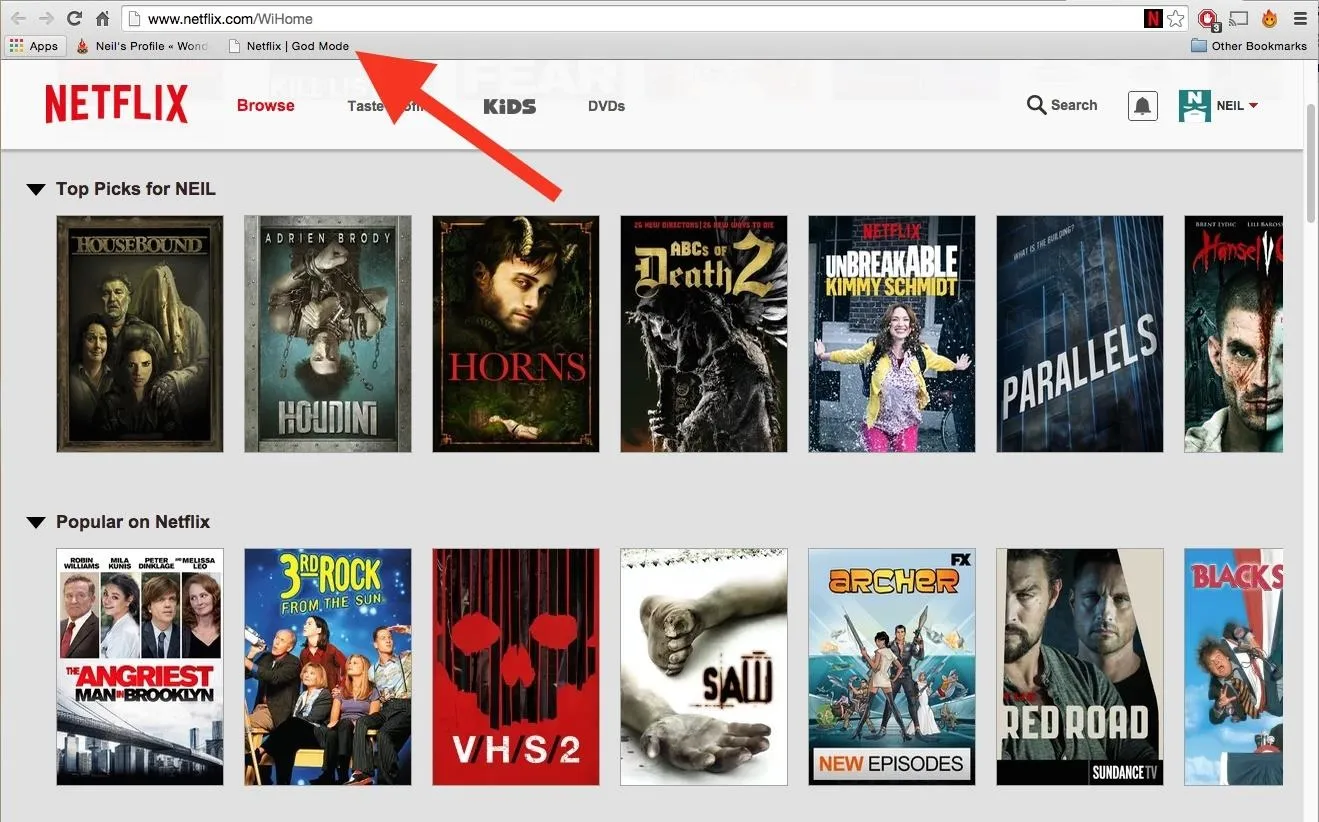This screenshot has height=822, width=1319.
Task: Select the Browse menu
Action: pyautogui.click(x=265, y=105)
